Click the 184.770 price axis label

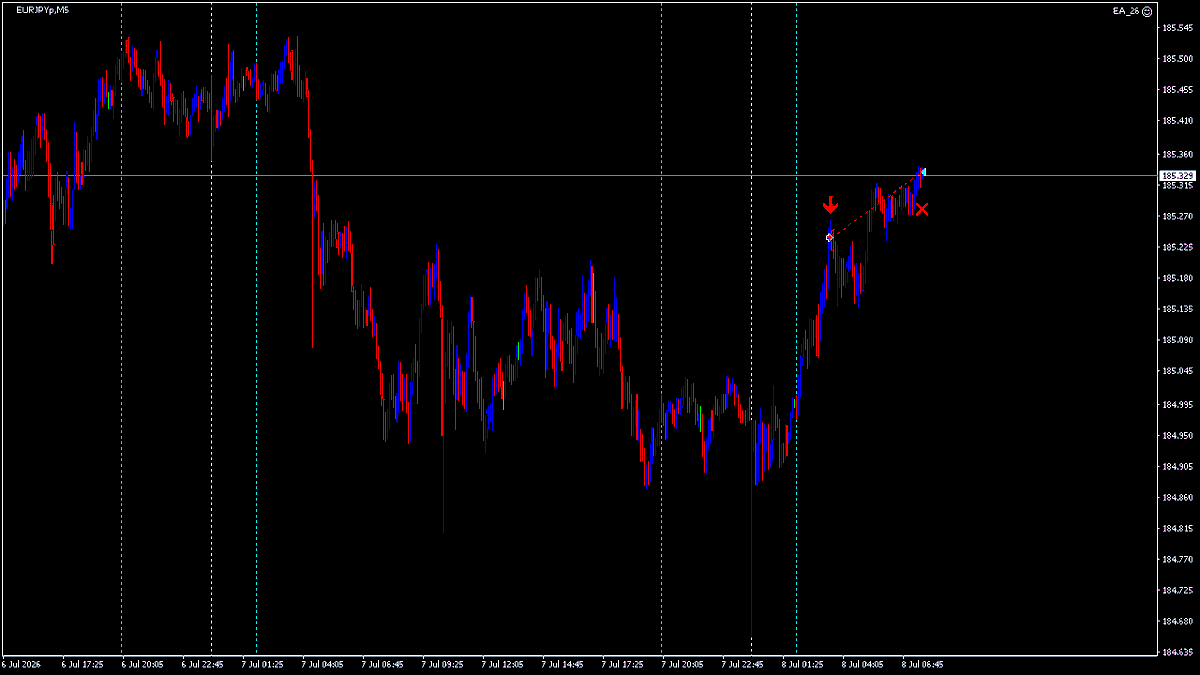point(1177,560)
